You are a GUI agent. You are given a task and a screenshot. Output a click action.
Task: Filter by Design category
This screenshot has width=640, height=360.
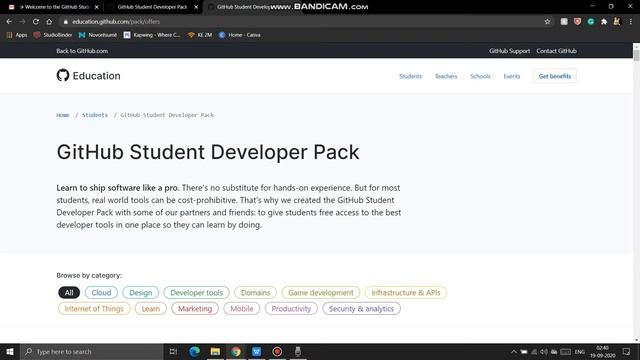click(140, 293)
